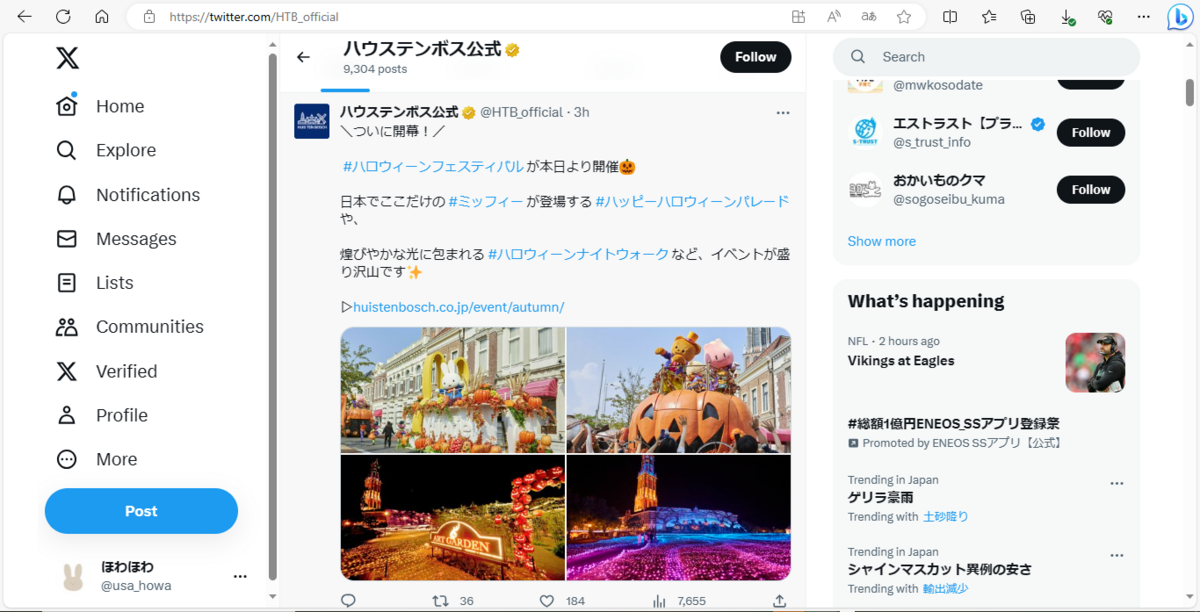The width and height of the screenshot is (1200, 612).
Task: Open the Vikings at Eagles thumbnail
Action: [1095, 362]
